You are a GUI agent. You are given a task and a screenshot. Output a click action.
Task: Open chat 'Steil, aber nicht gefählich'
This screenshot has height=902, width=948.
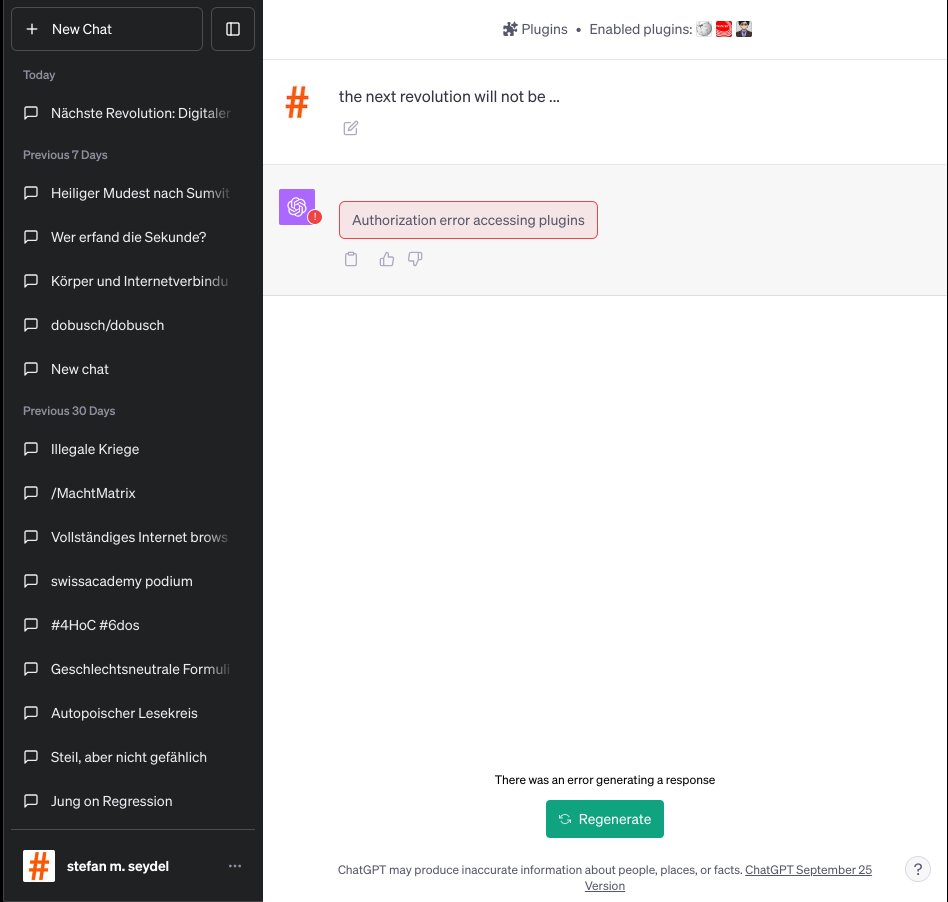(x=133, y=757)
